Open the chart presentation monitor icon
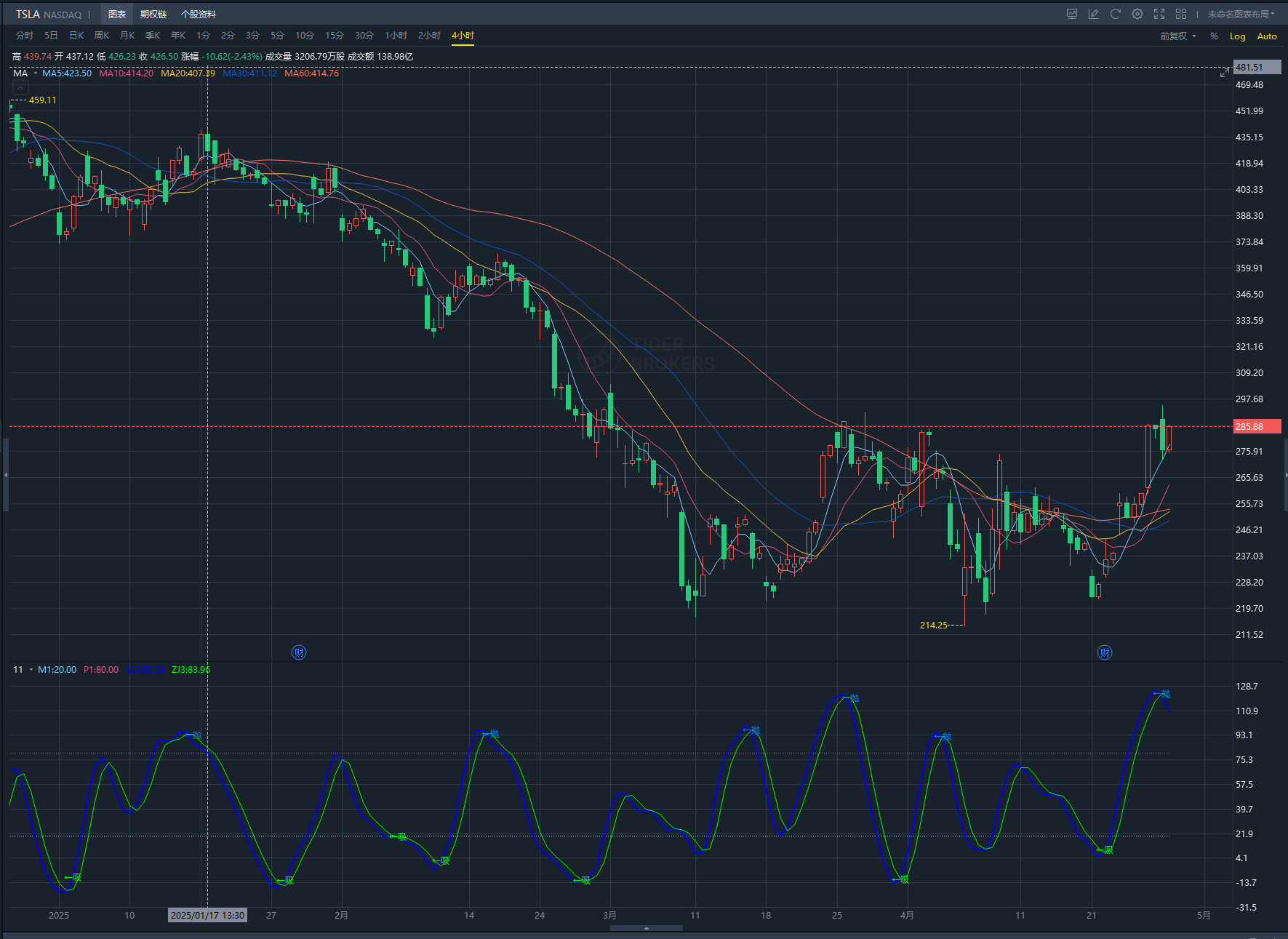 [1071, 14]
